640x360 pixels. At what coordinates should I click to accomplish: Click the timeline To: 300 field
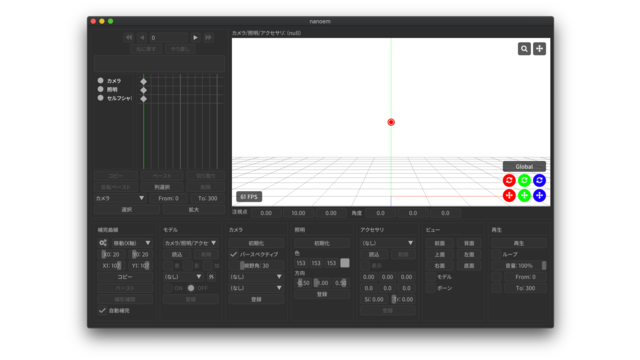[208, 198]
